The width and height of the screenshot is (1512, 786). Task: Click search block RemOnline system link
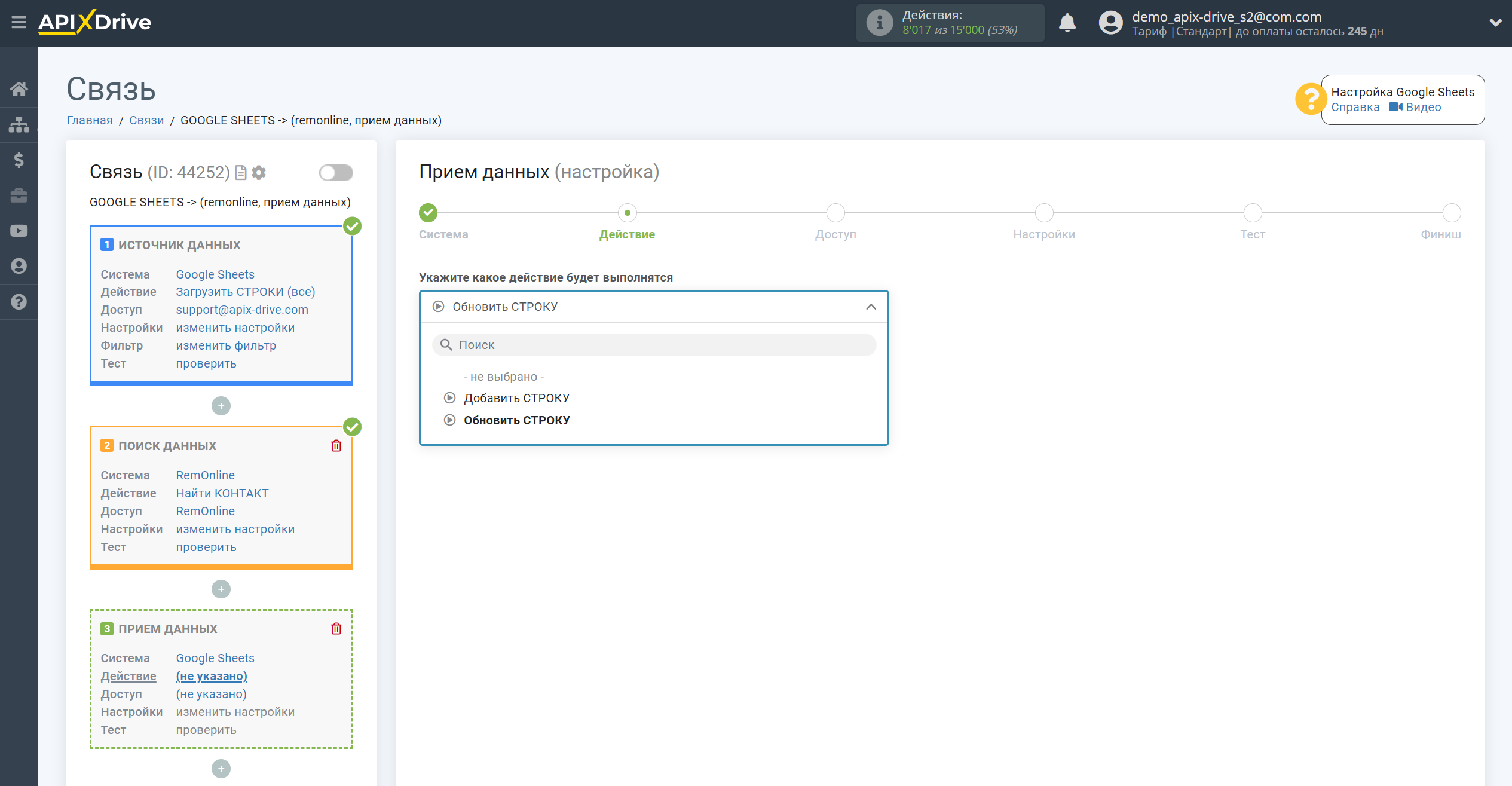tap(205, 475)
